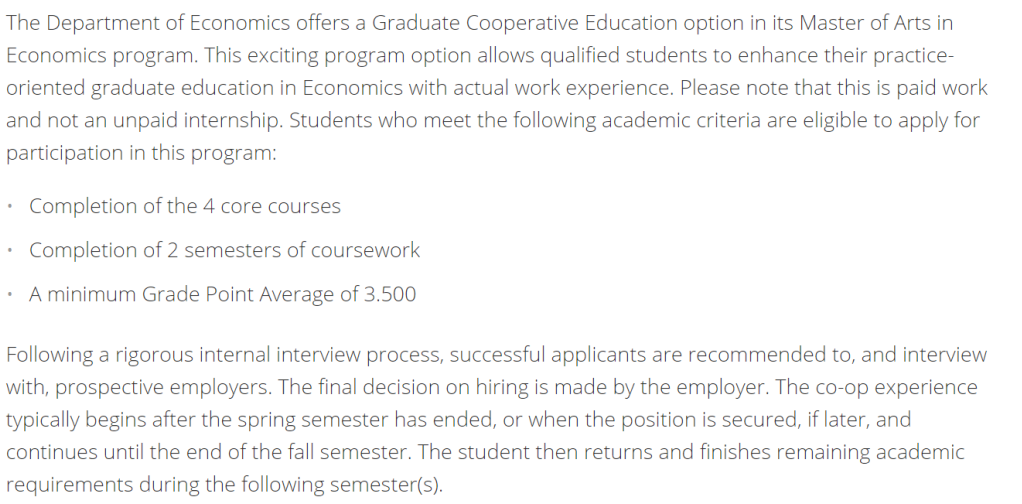Click the bullet dot before '2 semesters'
Screen dimensions: 1022x504
pos(10,250)
